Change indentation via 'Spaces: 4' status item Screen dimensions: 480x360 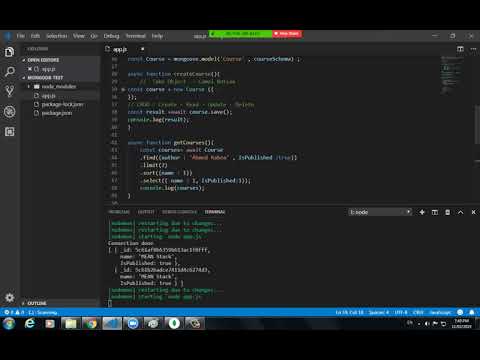coord(379,312)
